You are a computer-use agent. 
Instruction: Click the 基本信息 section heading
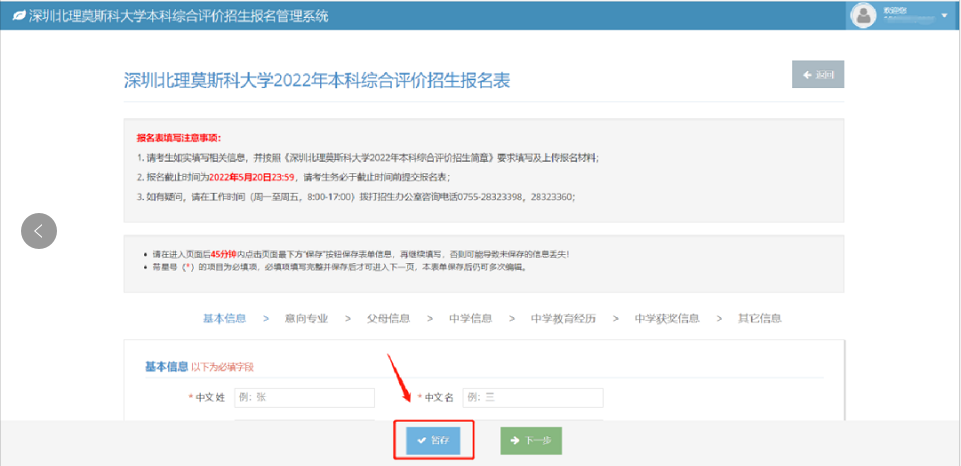[x=166, y=367]
